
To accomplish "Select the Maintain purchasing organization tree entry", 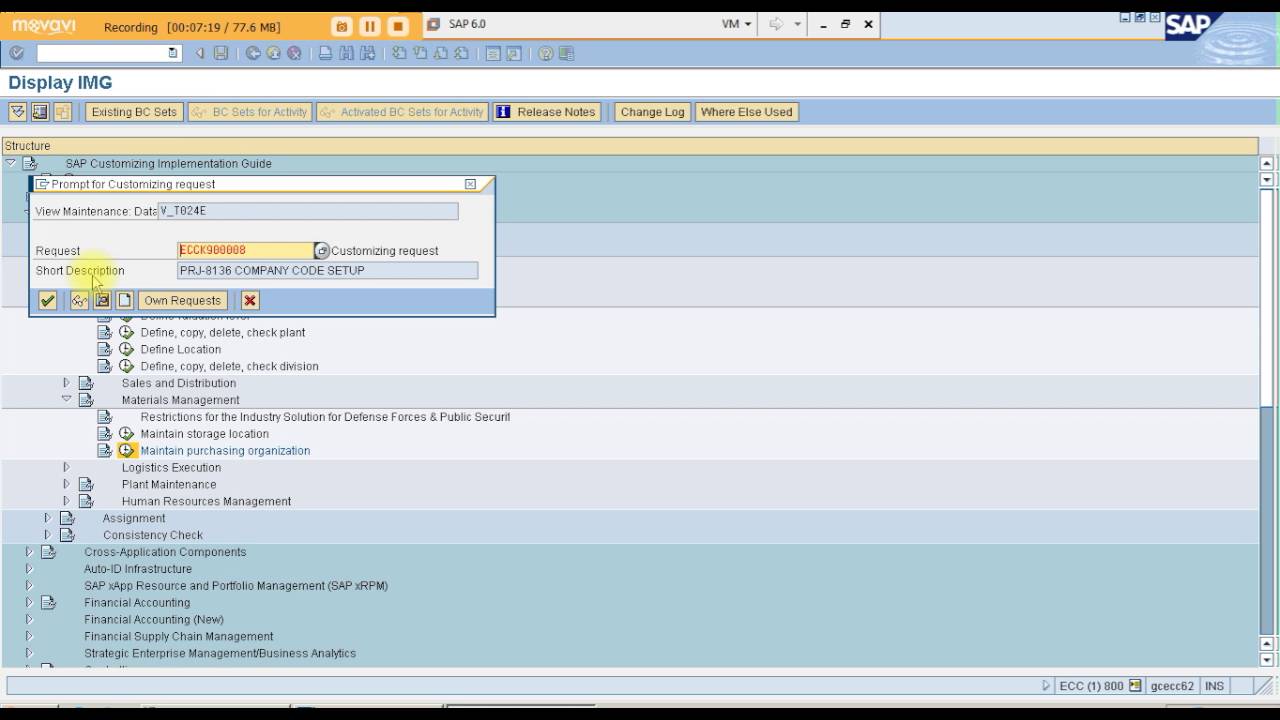I will coord(225,451).
